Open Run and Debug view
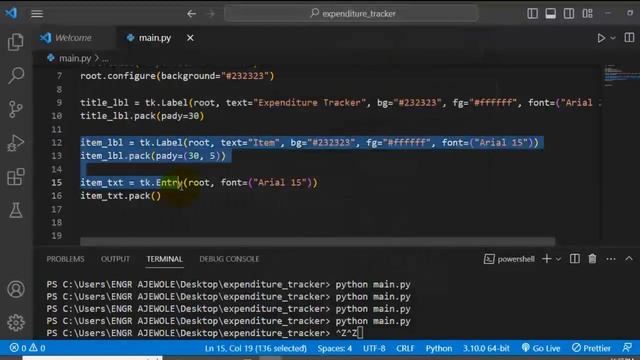 16,143
